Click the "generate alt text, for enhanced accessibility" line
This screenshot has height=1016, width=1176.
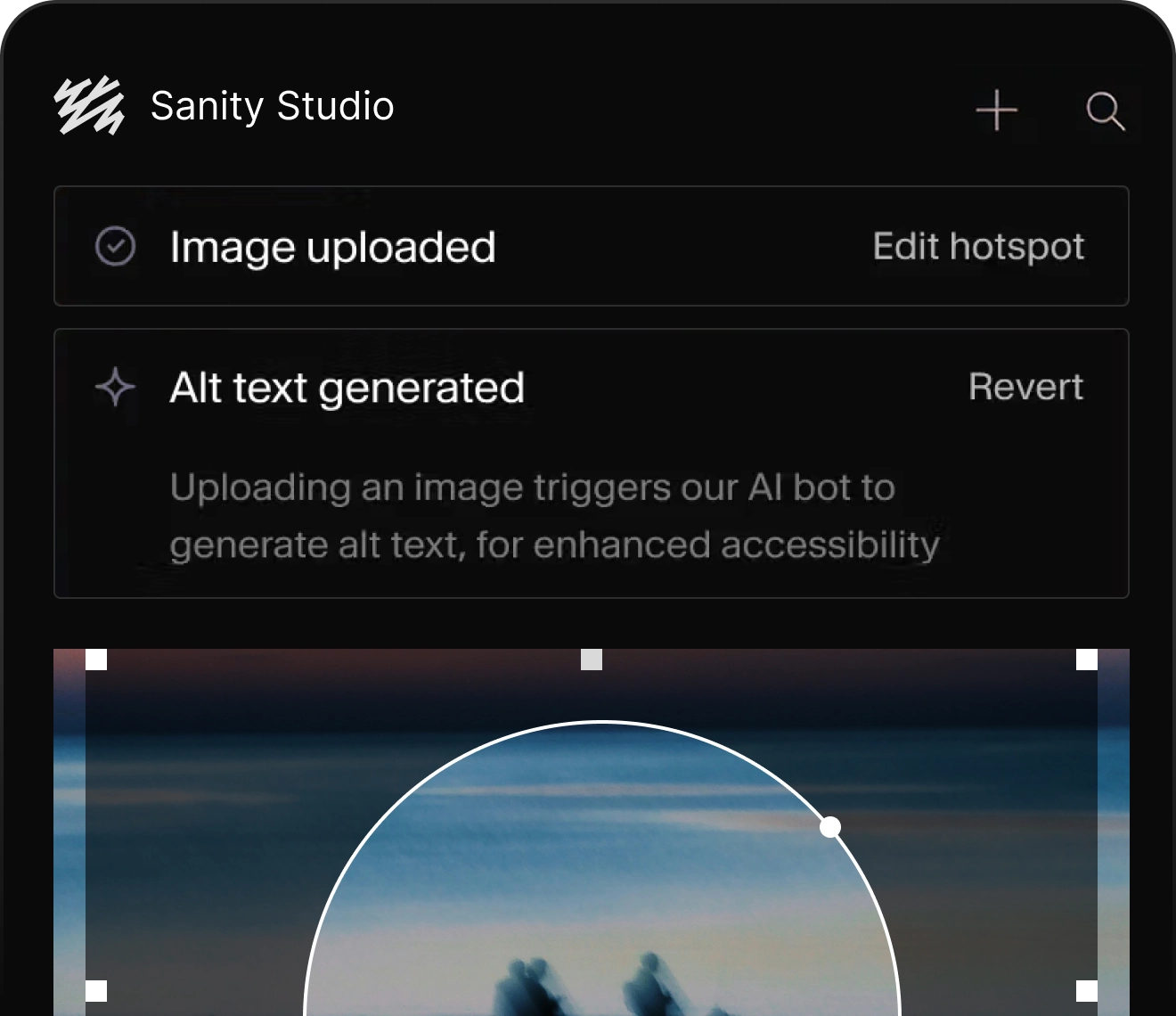pos(554,545)
